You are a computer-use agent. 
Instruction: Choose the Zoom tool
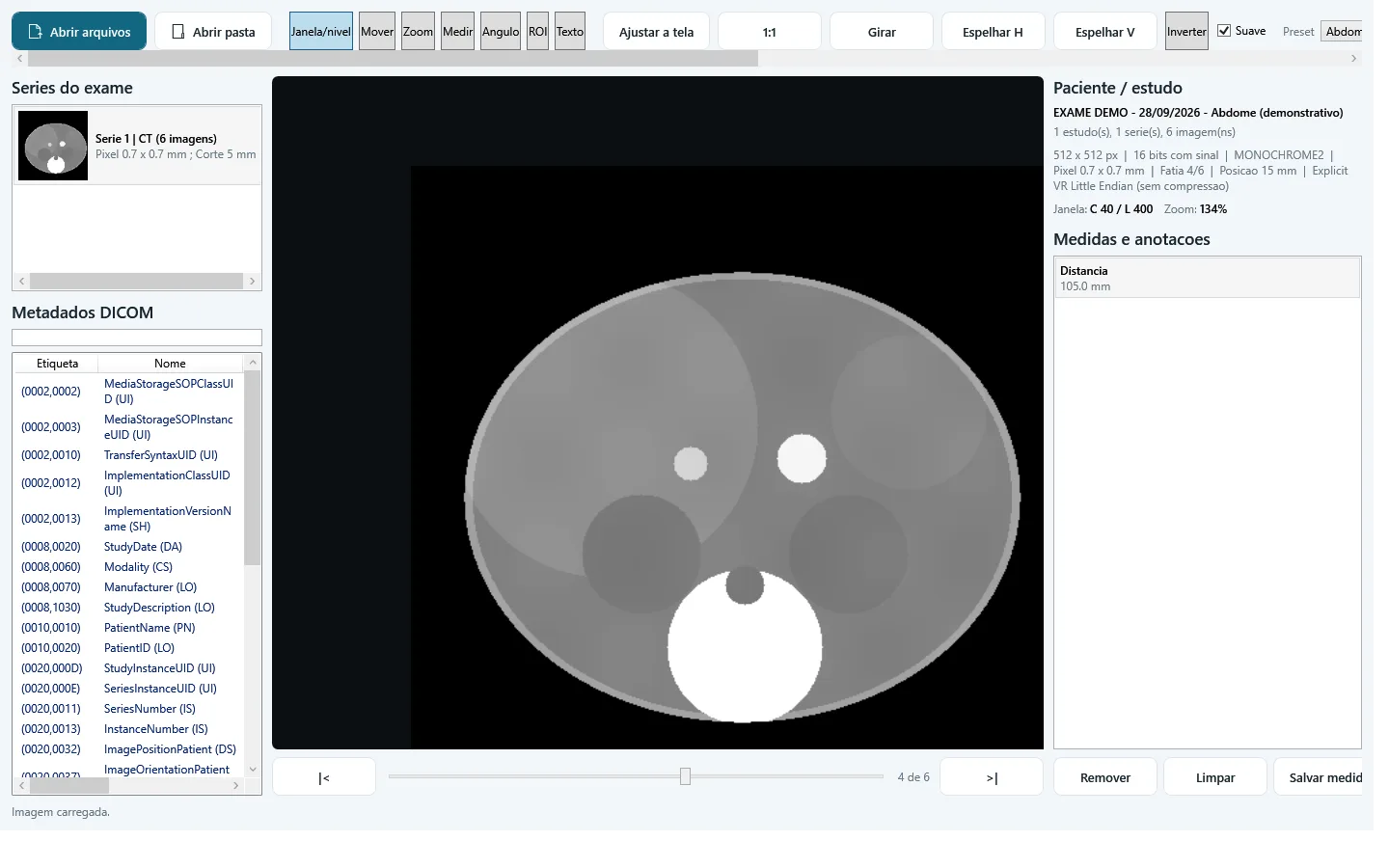pyautogui.click(x=418, y=32)
